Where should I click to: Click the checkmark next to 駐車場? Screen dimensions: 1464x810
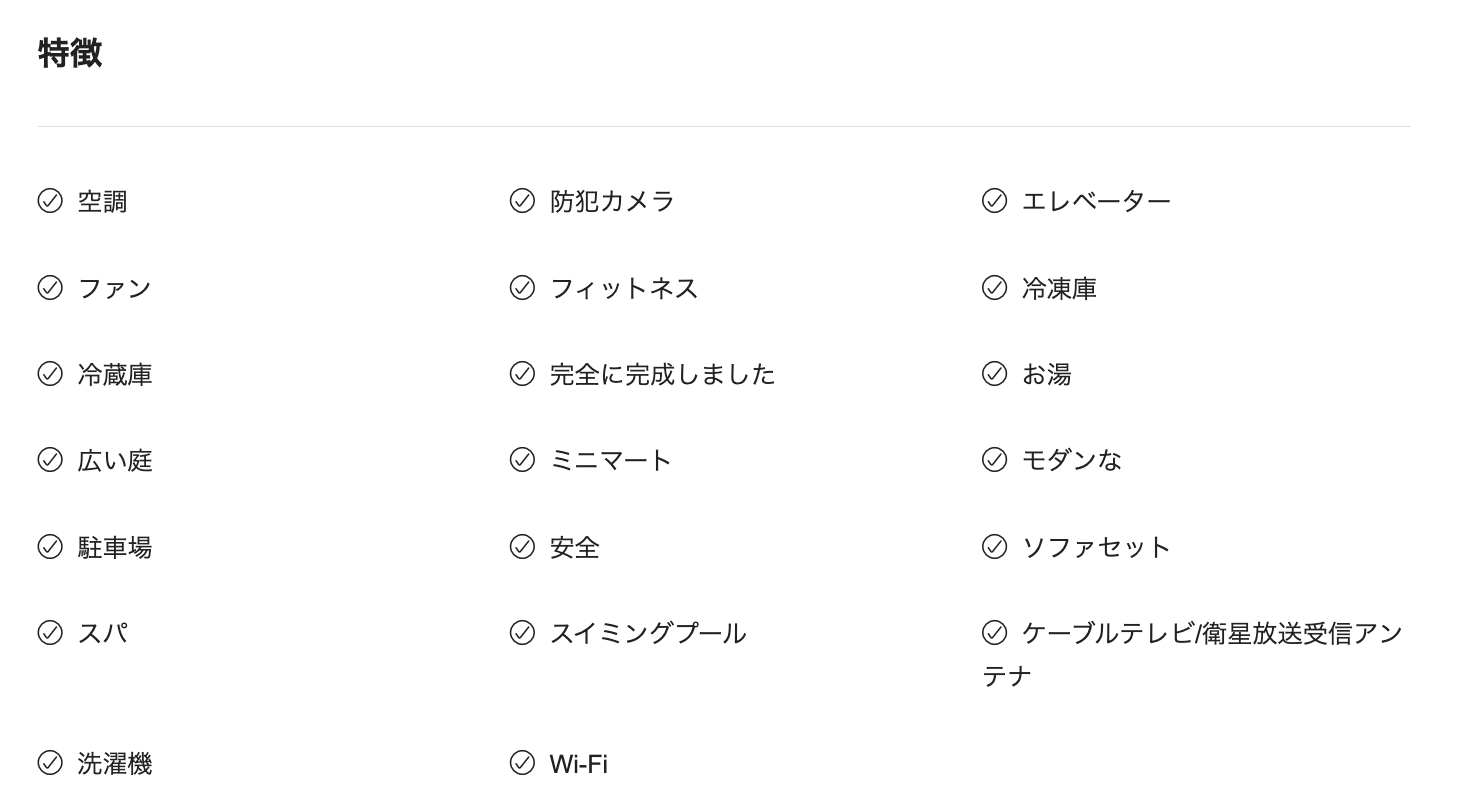click(x=50, y=547)
